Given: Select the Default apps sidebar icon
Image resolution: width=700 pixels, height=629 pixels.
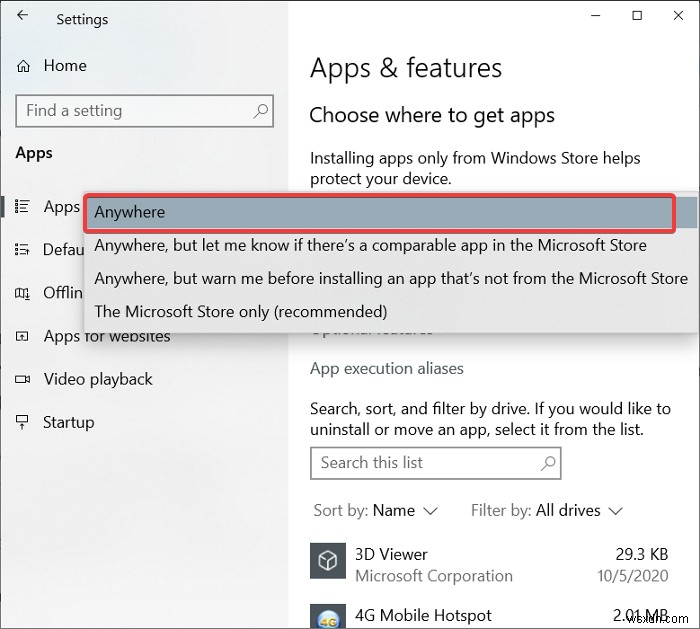Looking at the screenshot, I should coord(22,249).
